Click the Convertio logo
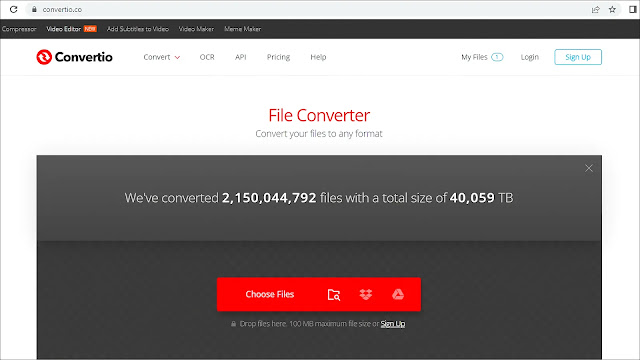Screen dimensions: 640x360 [x=74, y=57]
